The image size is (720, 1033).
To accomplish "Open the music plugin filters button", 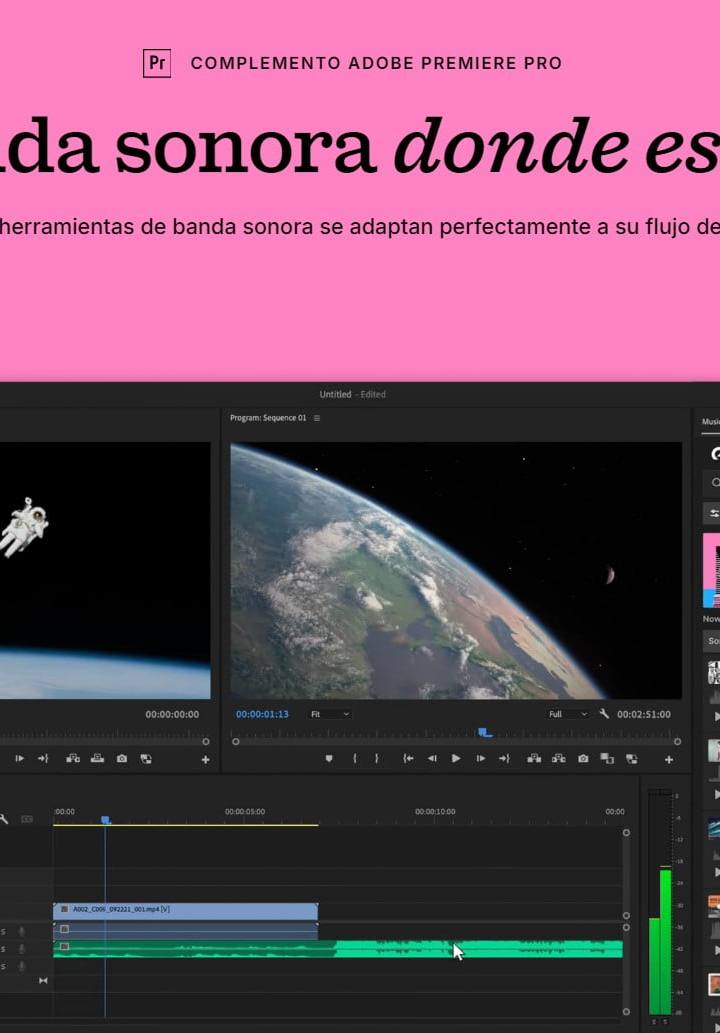I will pyautogui.click(x=712, y=513).
